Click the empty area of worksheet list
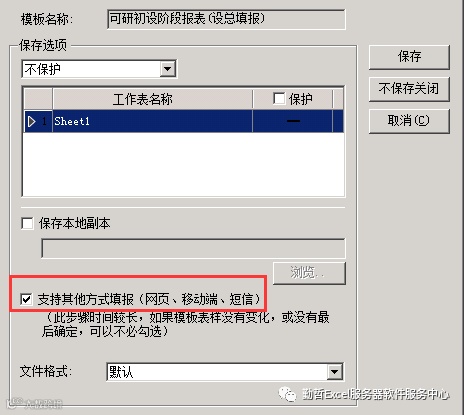 [183, 164]
